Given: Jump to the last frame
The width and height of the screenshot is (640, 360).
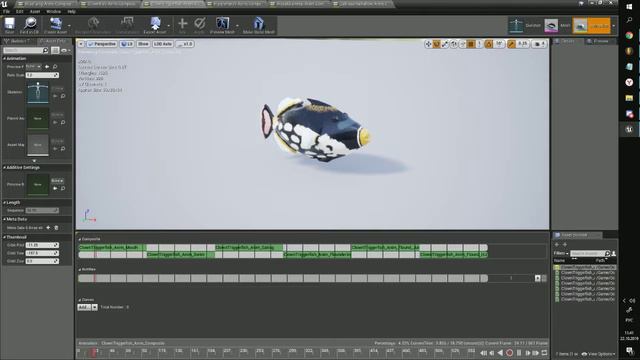Looking at the screenshot, I should click(536, 353).
